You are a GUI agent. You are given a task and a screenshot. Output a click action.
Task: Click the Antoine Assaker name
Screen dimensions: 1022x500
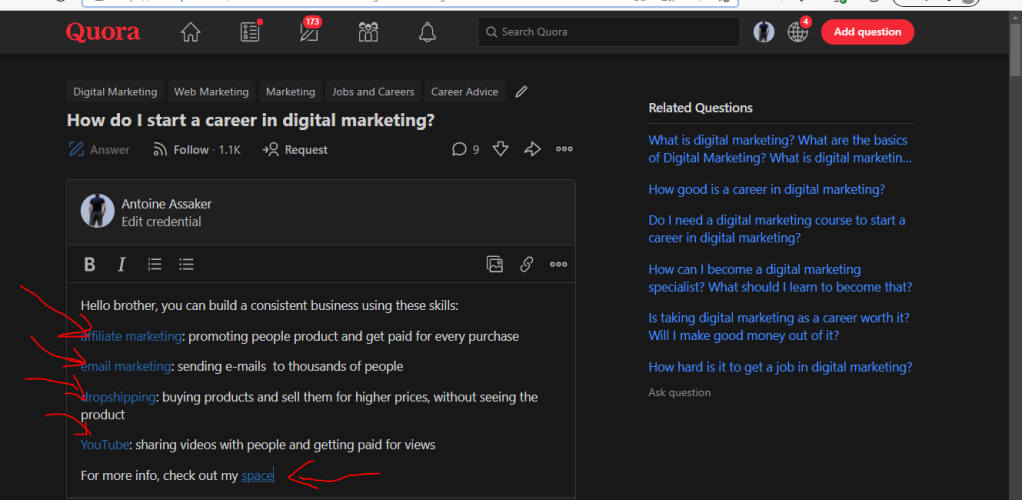(166, 204)
